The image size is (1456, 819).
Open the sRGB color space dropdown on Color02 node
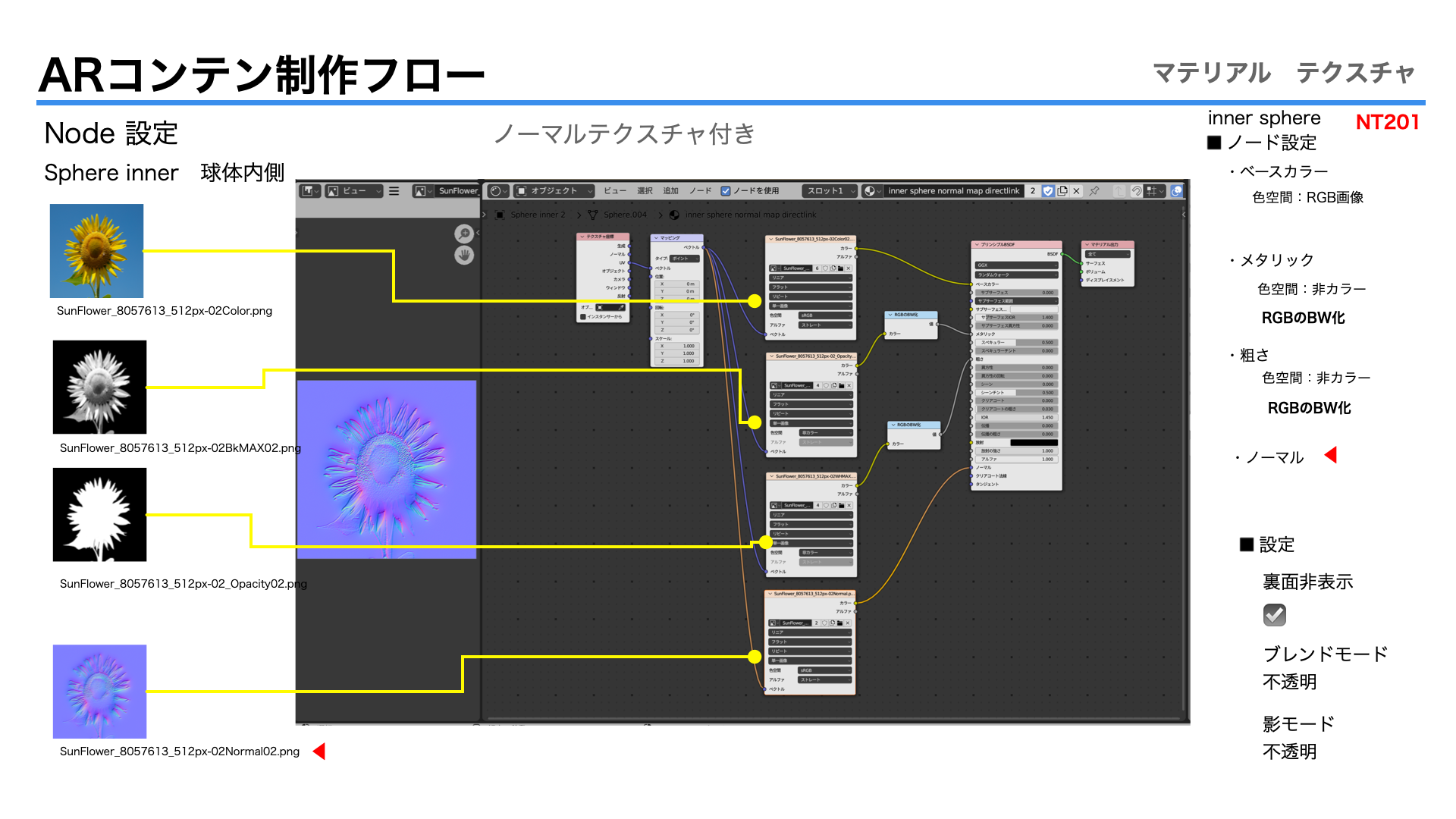pos(826,315)
